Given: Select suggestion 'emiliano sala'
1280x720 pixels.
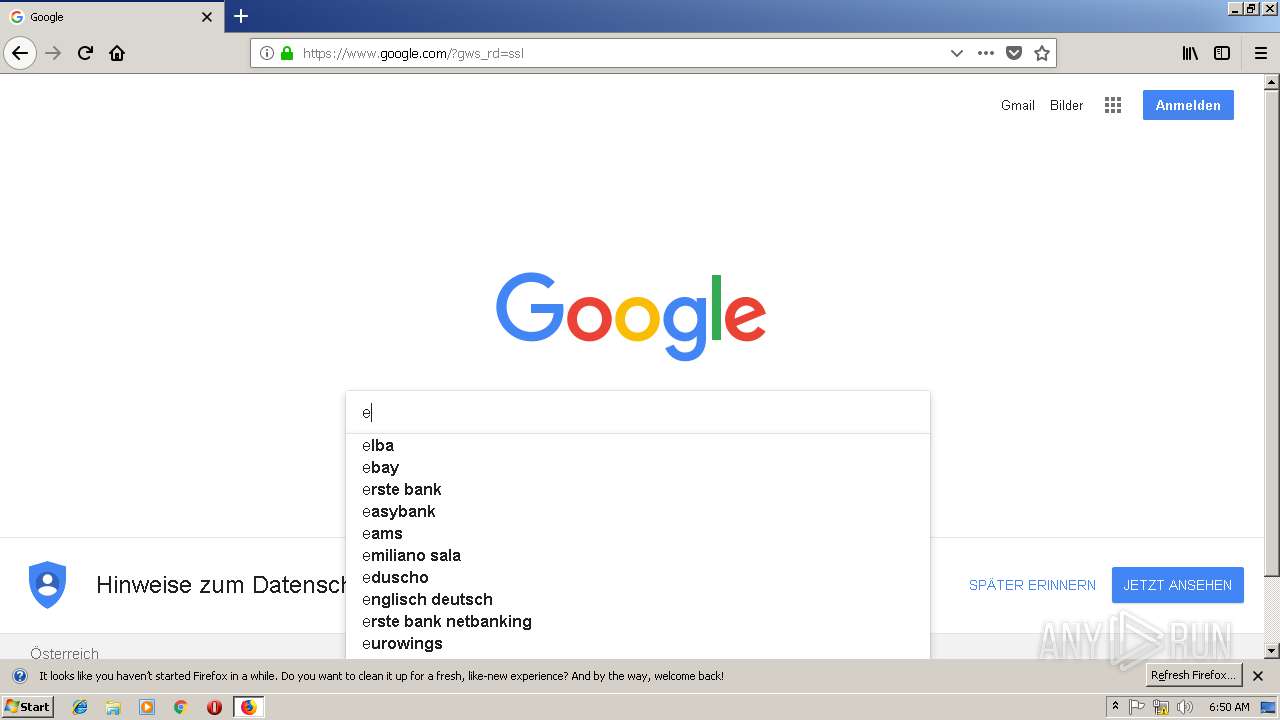Looking at the screenshot, I should point(638,555).
